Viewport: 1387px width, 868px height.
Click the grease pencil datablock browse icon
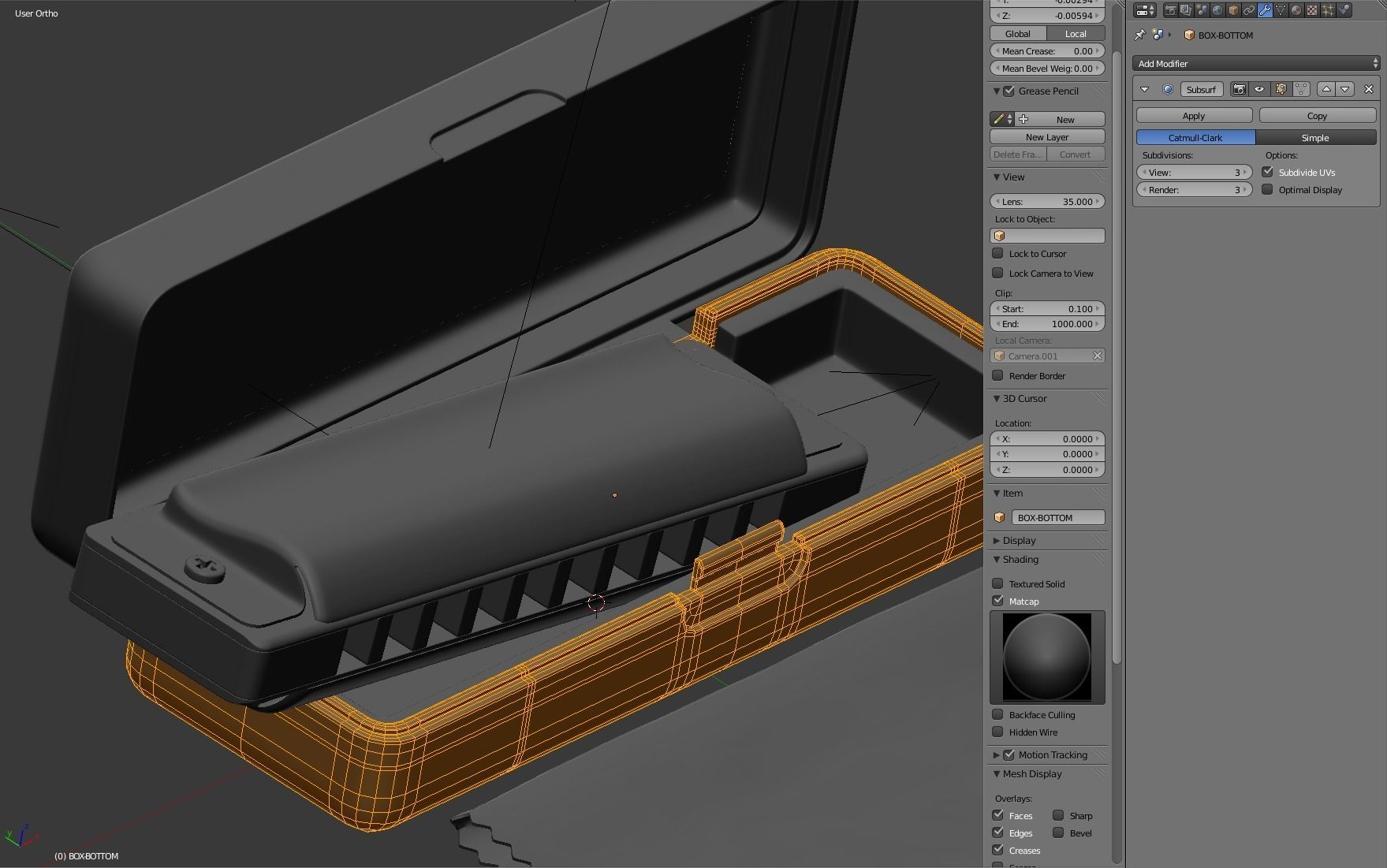coord(1002,119)
